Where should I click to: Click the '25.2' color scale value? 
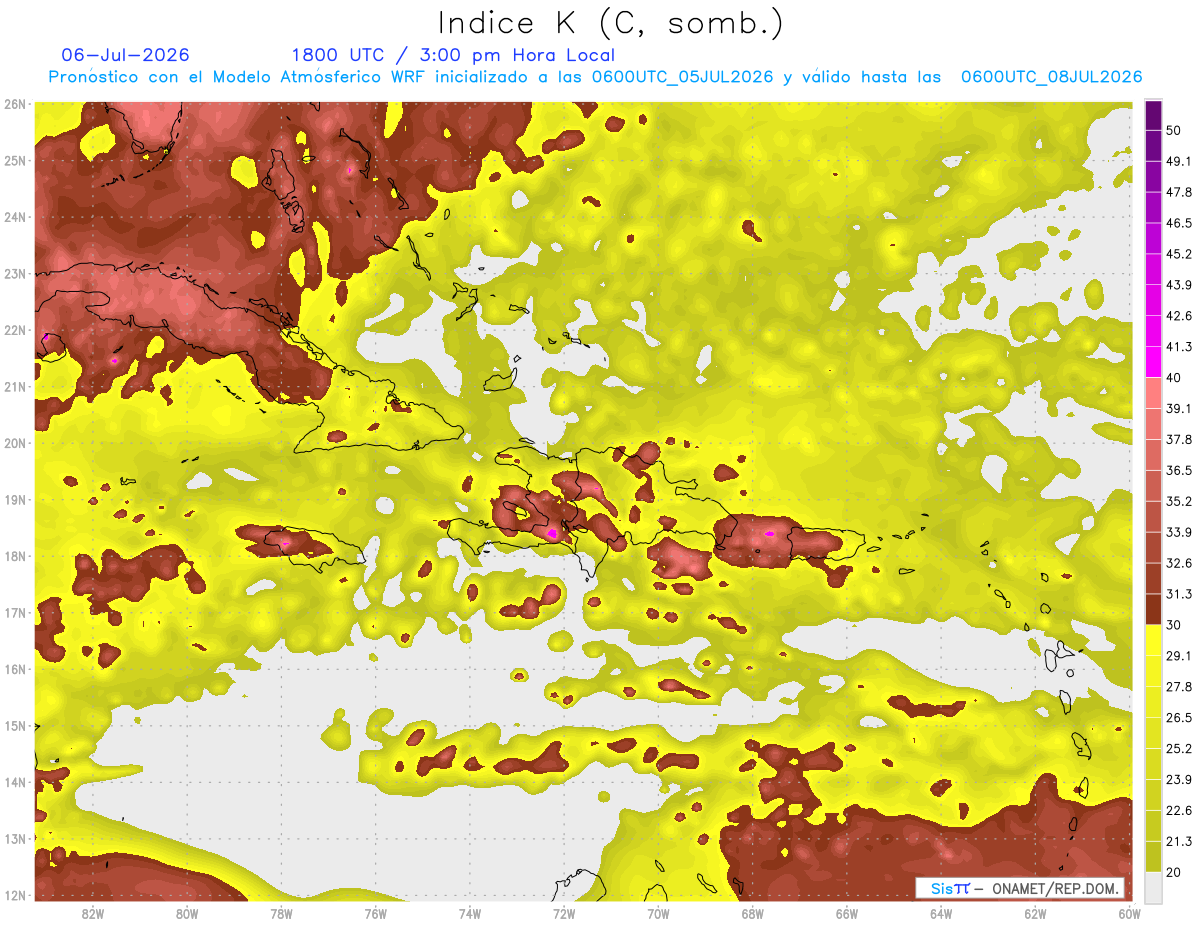coord(1179,748)
